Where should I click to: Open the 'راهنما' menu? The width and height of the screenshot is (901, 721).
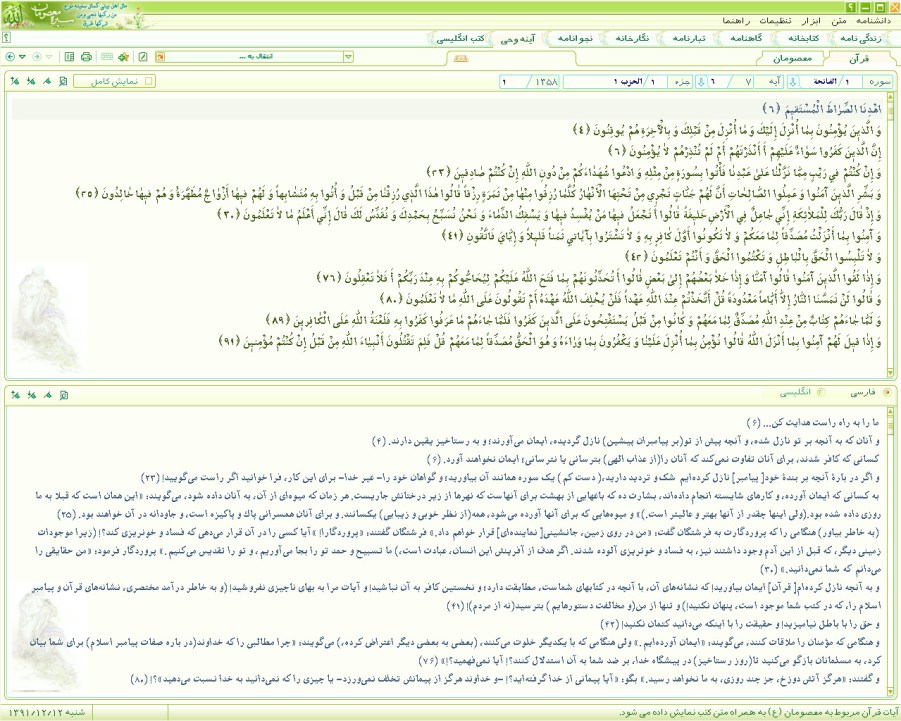pos(736,21)
